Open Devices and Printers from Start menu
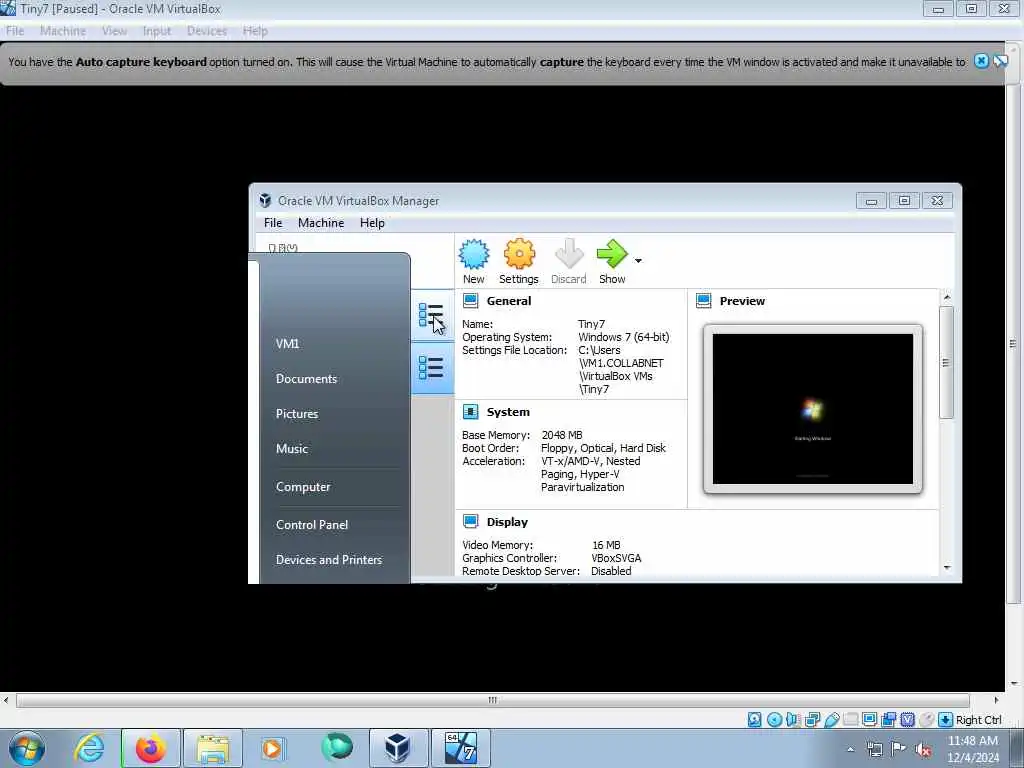This screenshot has height=768, width=1024. click(x=328, y=560)
